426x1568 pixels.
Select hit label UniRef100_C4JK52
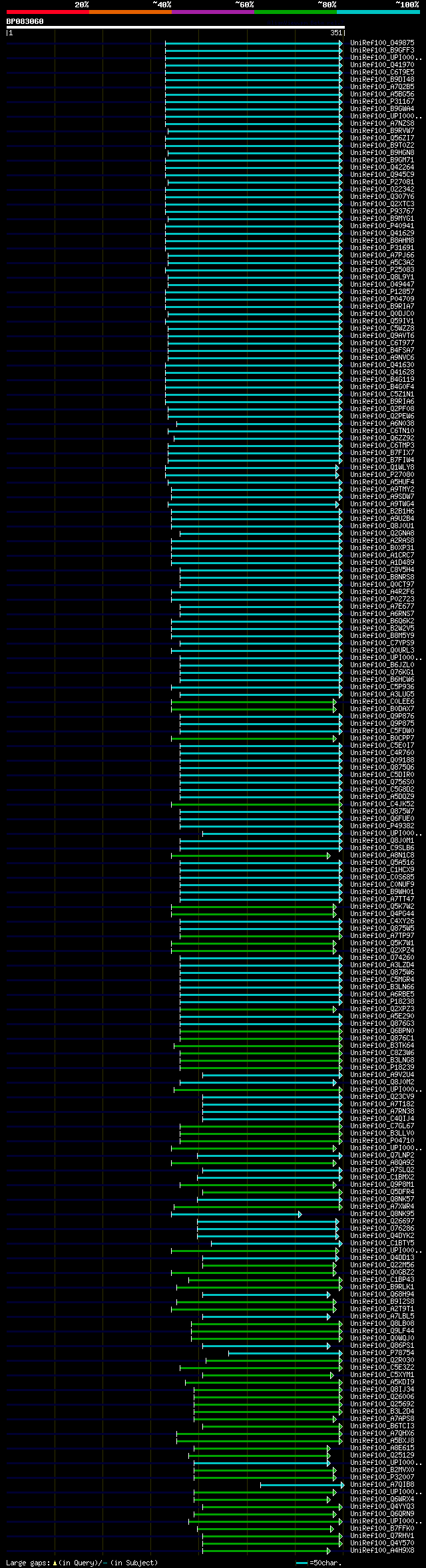tap(382, 804)
